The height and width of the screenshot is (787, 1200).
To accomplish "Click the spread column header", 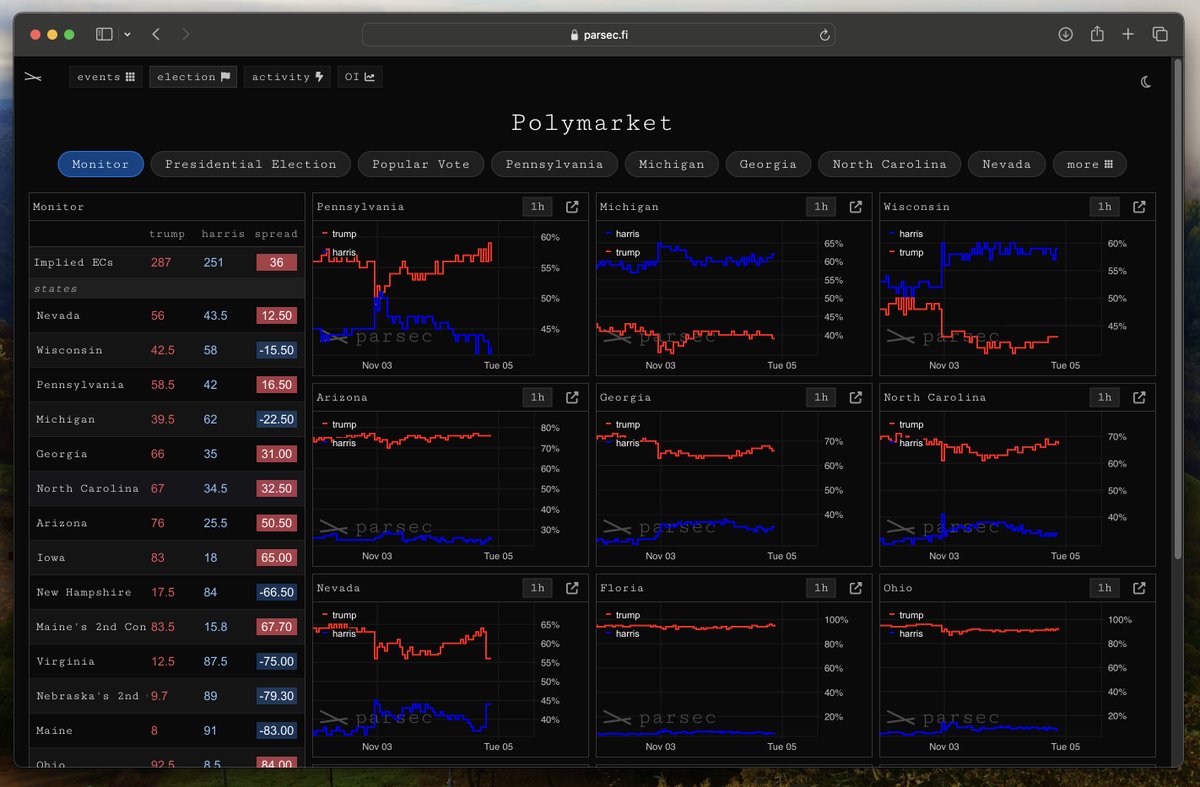I will point(277,234).
